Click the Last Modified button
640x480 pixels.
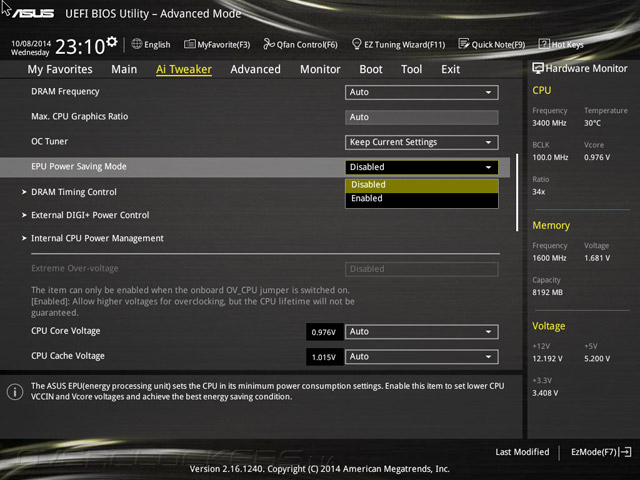[x=522, y=452]
